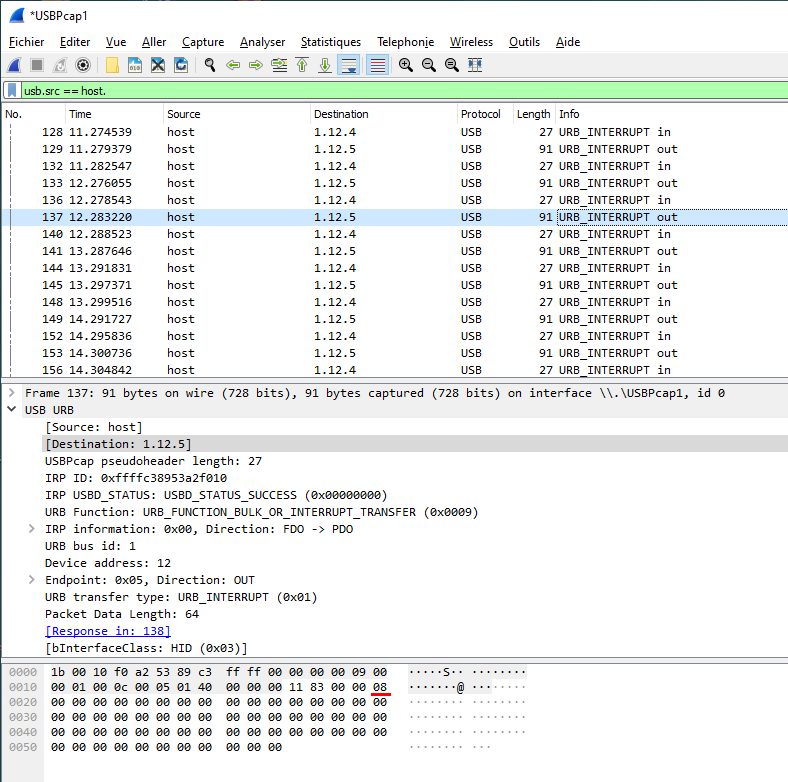Go to the previous packet arrow

click(x=233, y=65)
